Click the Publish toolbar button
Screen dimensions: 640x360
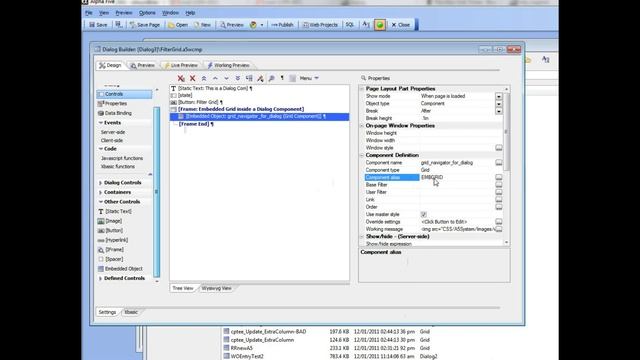tap(282, 25)
